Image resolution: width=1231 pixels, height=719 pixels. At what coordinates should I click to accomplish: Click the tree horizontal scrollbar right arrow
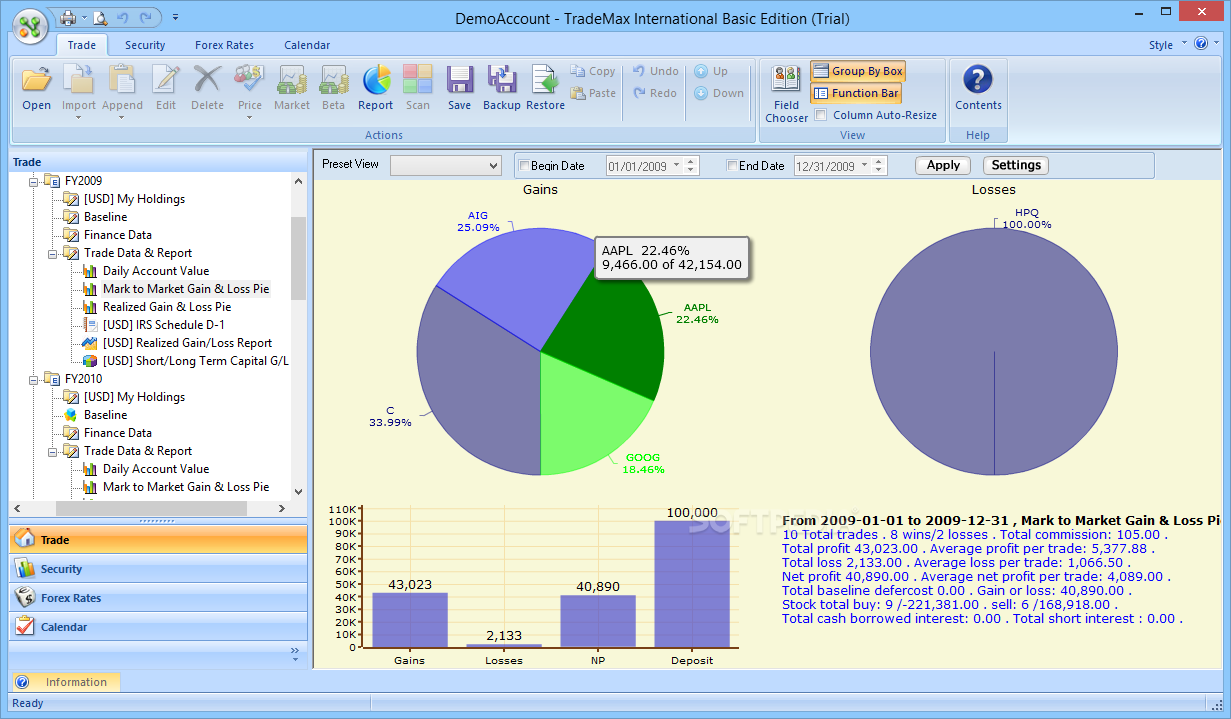click(282, 509)
